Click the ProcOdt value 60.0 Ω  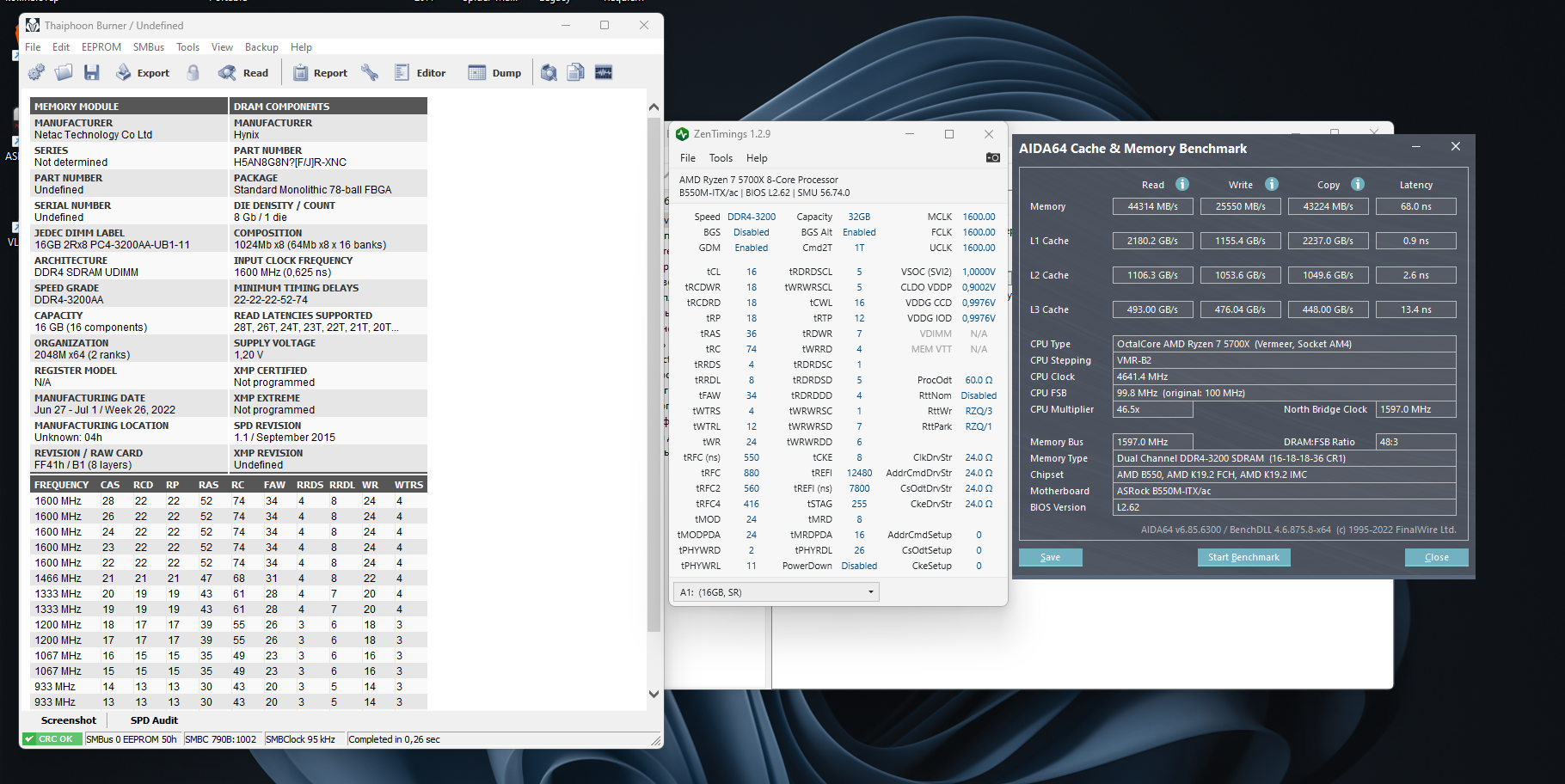pyautogui.click(x=979, y=380)
